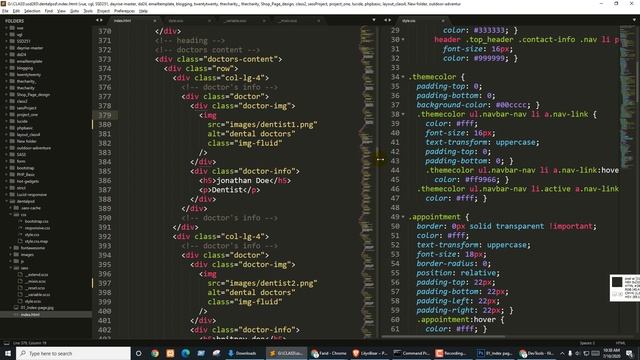Open the Selection menu
640x360 pixels.
tap(32, 11)
